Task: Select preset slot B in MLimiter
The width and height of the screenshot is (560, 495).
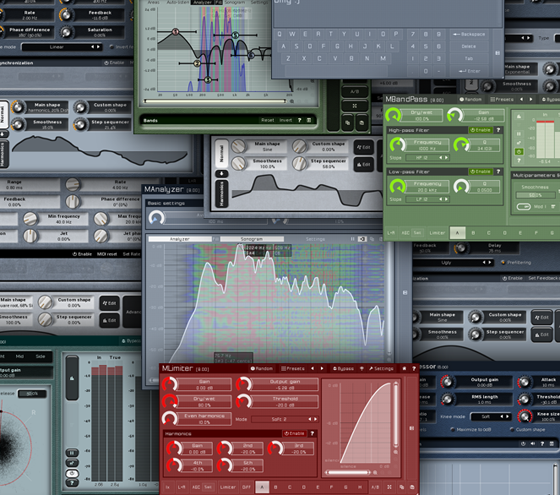Action: (x=275, y=487)
